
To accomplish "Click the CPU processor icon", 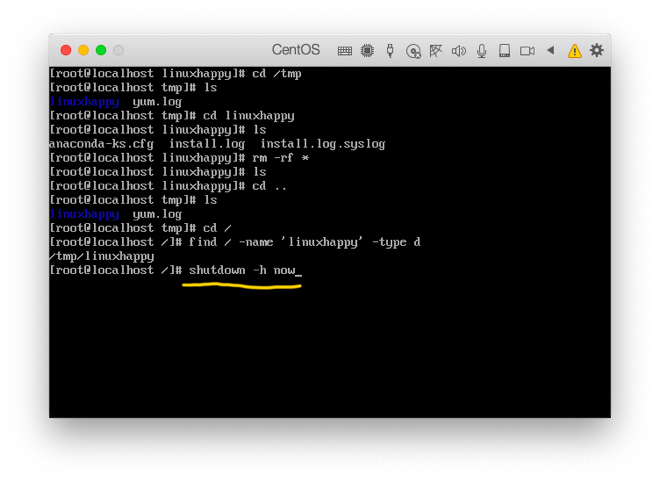I will (367, 51).
